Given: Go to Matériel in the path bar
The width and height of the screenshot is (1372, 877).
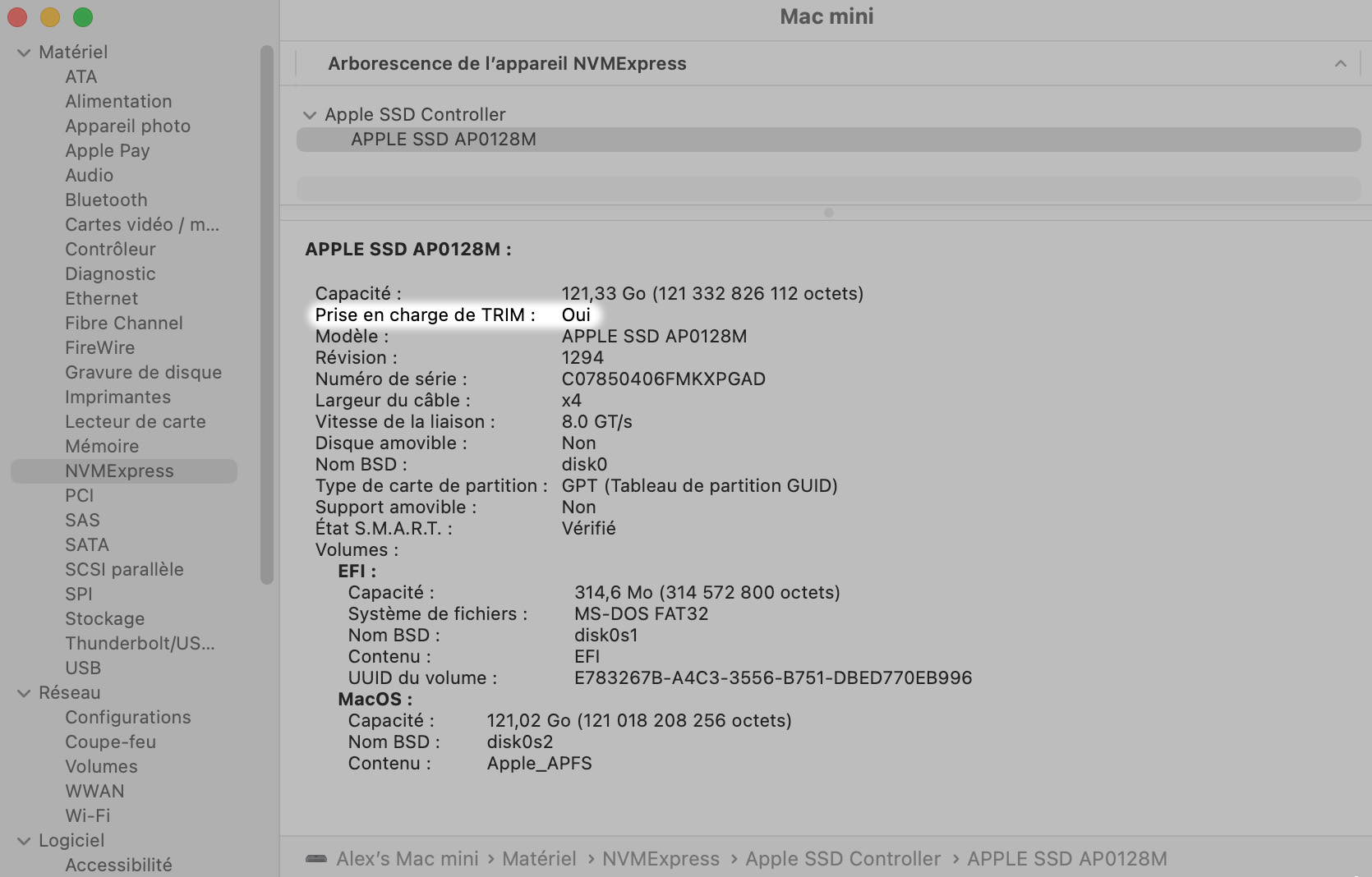Looking at the screenshot, I should coord(539,859).
